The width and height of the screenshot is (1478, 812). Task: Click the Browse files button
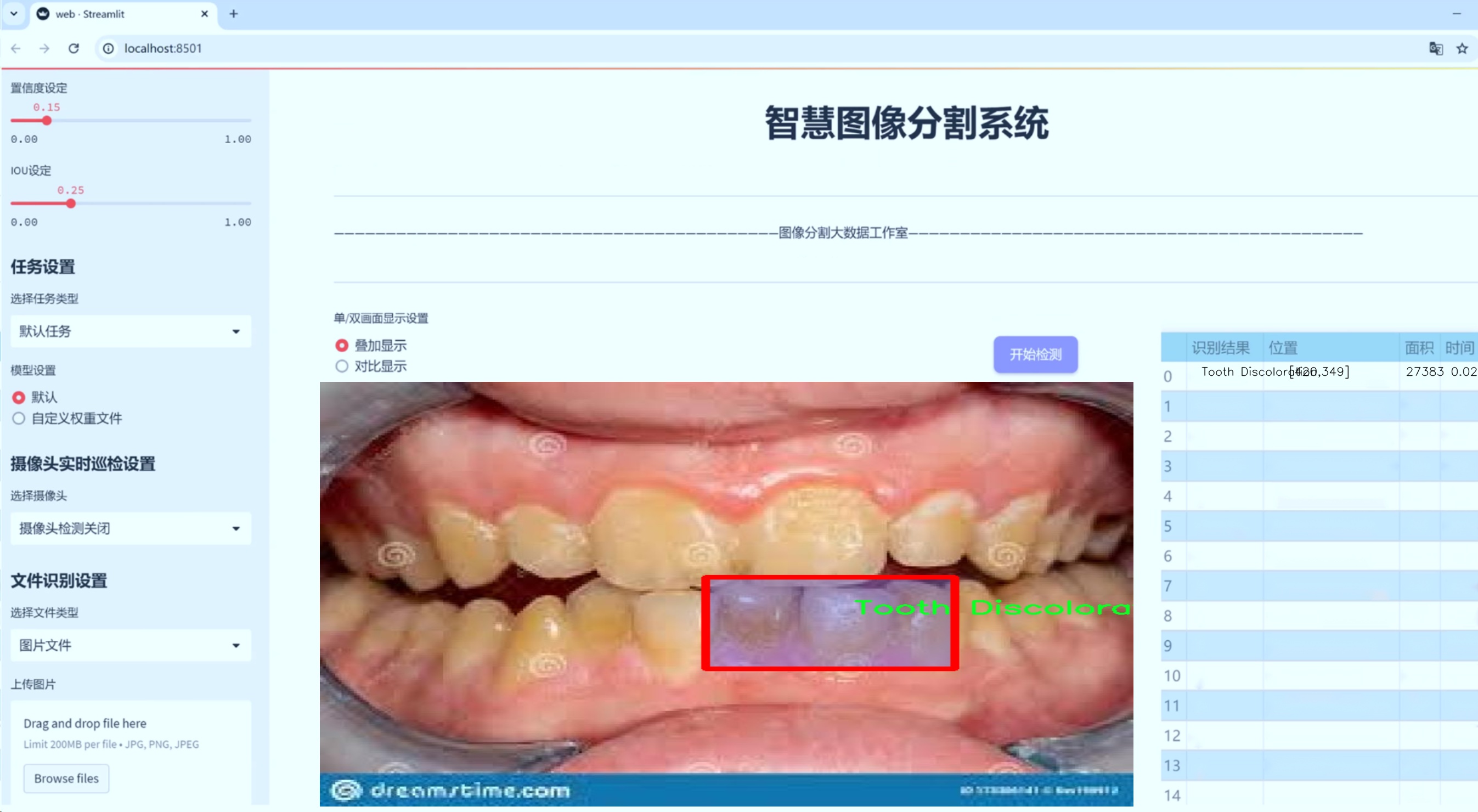tap(66, 778)
